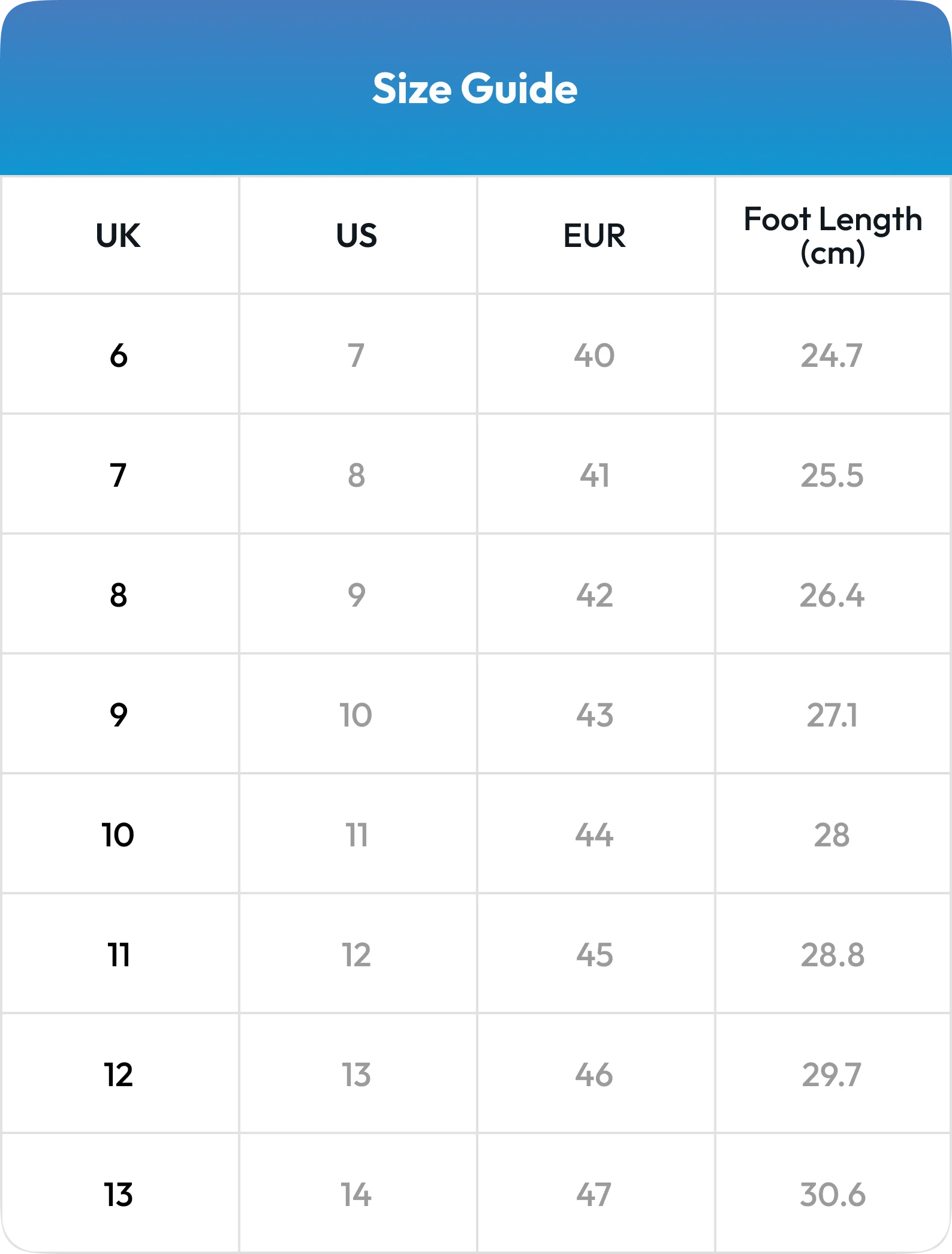952x1254 pixels.
Task: Click foot length 25.5 value
Action: click(832, 475)
